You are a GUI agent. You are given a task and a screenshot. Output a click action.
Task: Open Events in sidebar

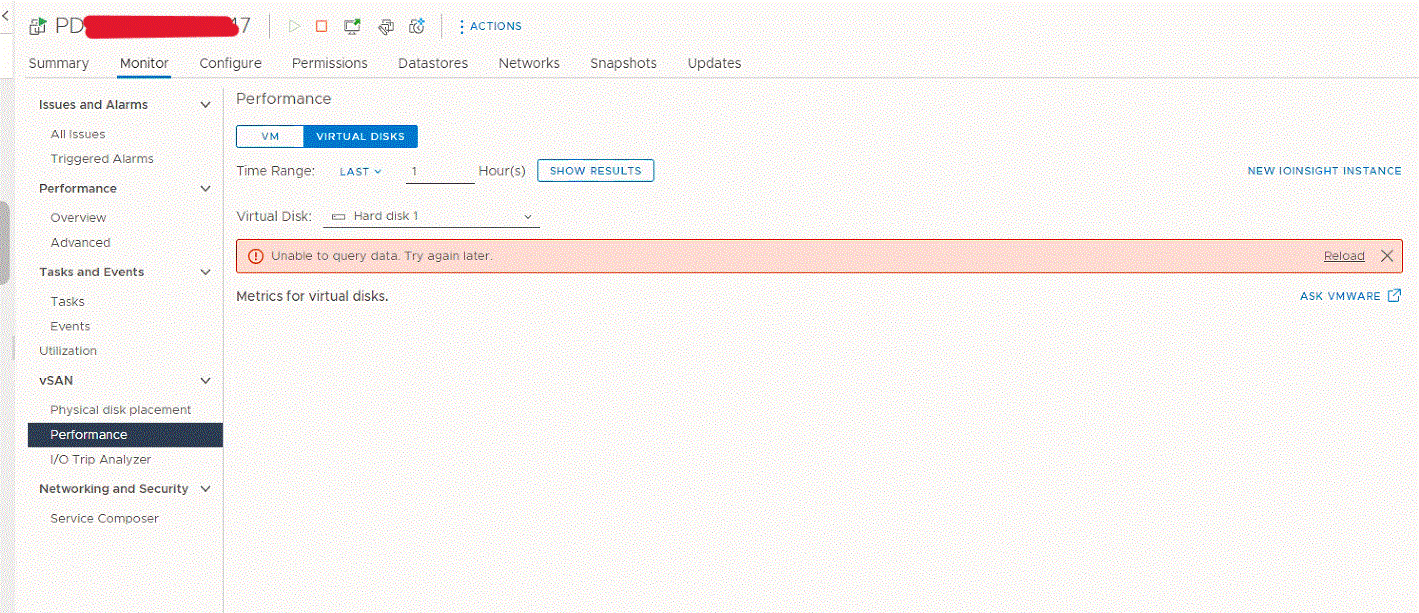pyautogui.click(x=70, y=327)
